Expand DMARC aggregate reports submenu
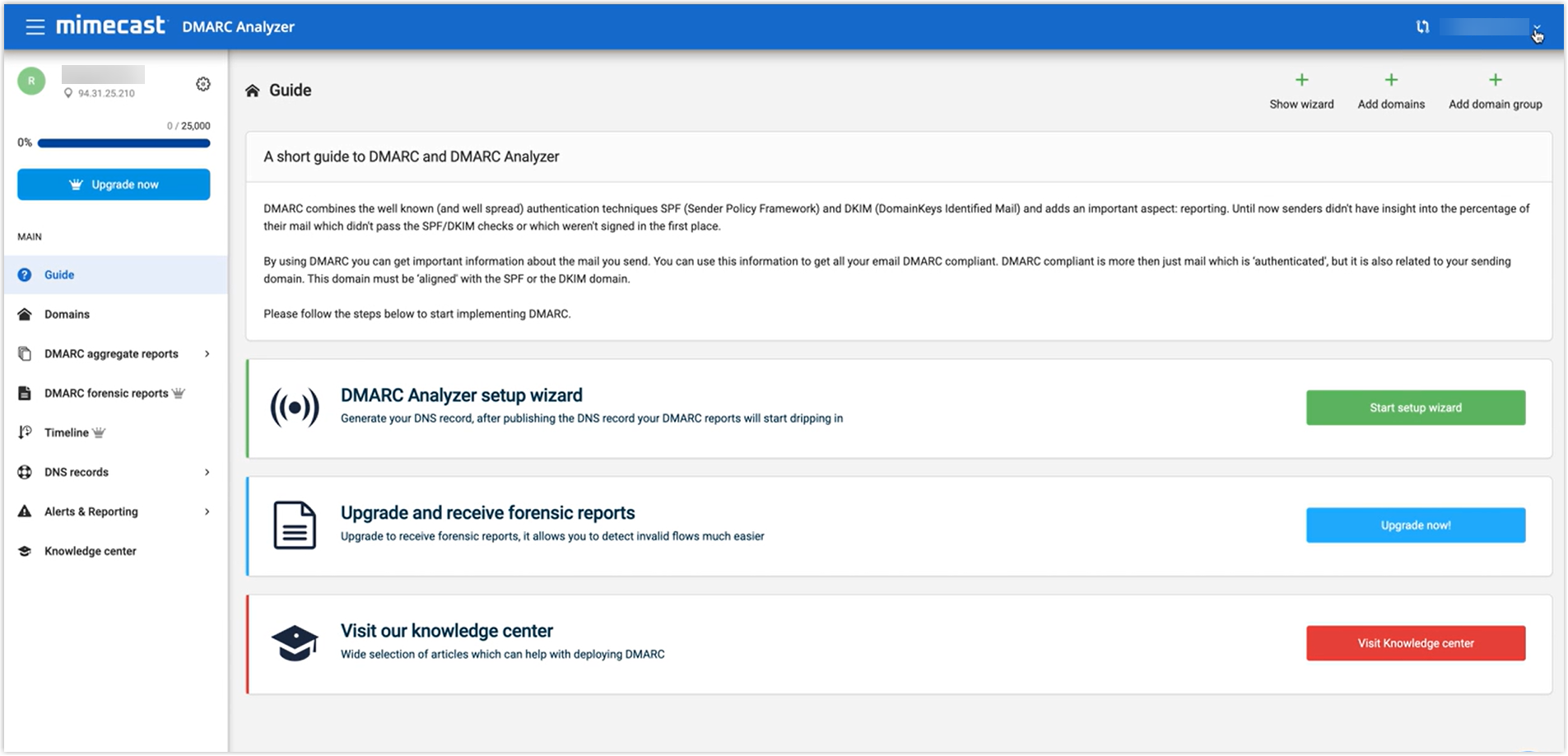 click(207, 354)
